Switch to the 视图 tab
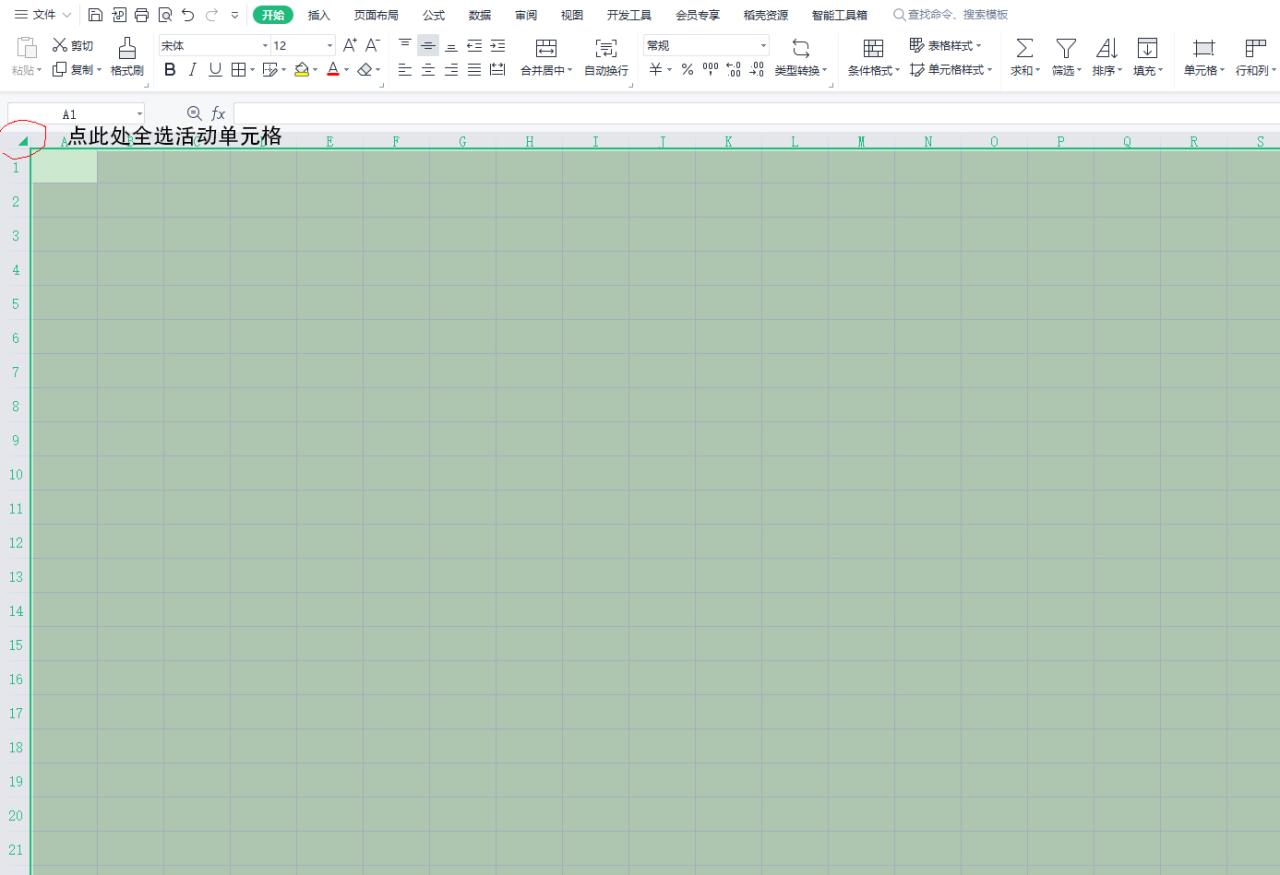The image size is (1280, 875). 572,15
